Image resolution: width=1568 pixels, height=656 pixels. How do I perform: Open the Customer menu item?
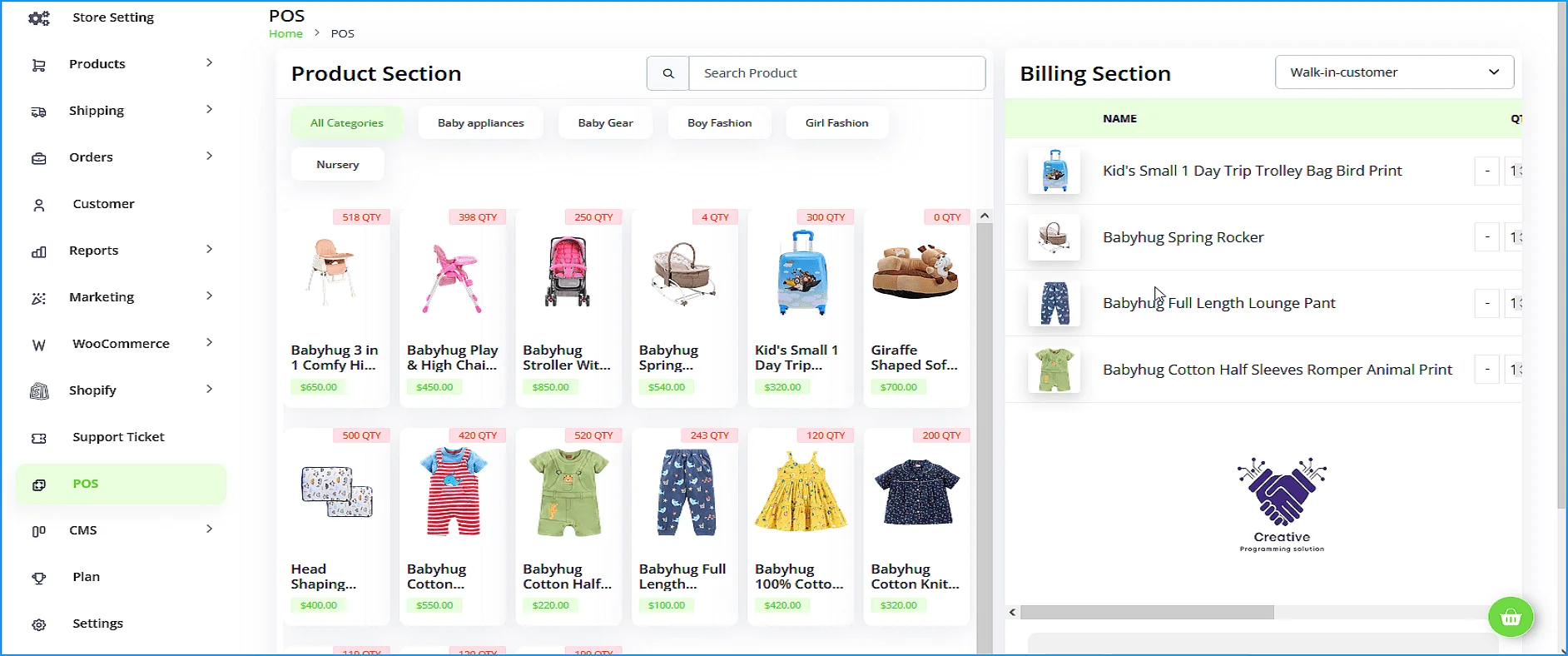pos(103,204)
